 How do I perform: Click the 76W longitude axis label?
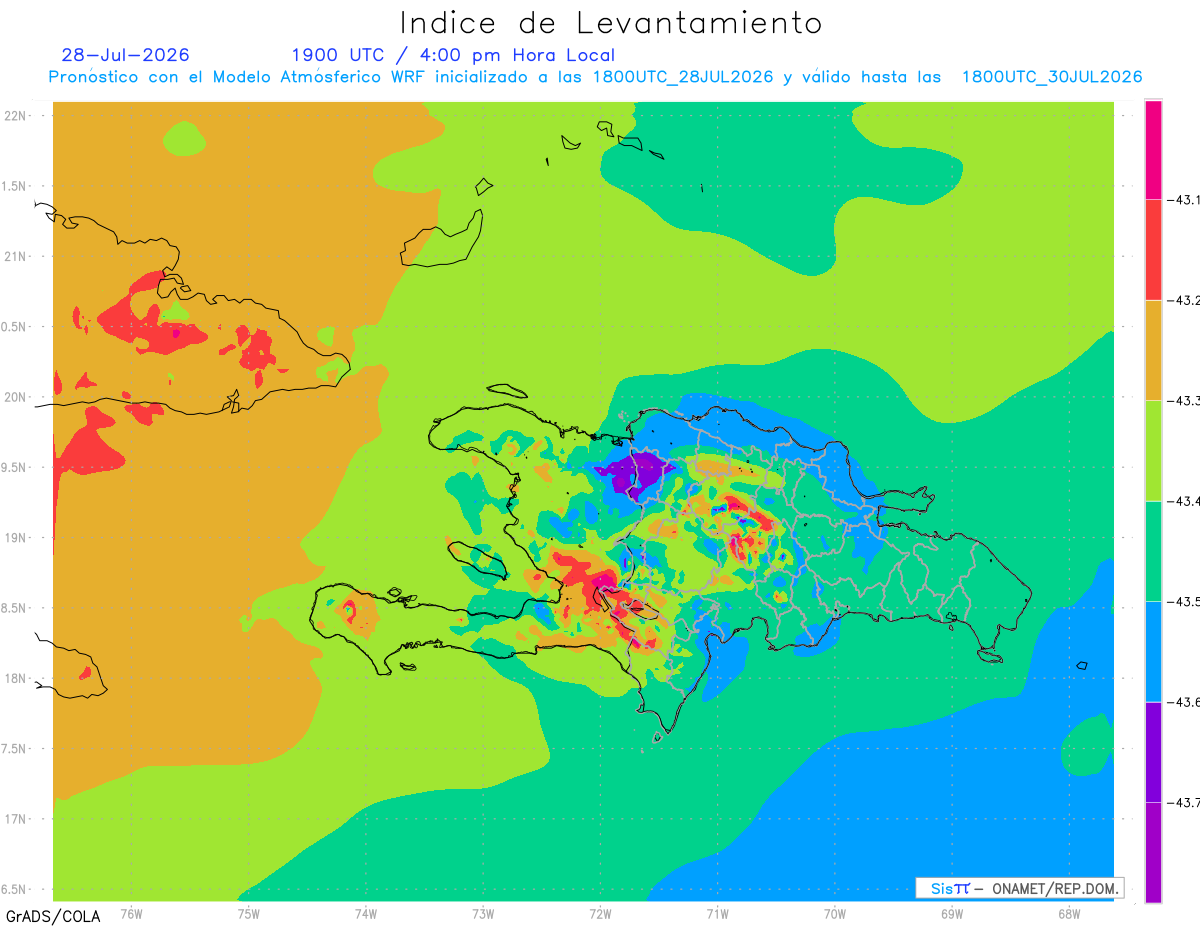131,913
